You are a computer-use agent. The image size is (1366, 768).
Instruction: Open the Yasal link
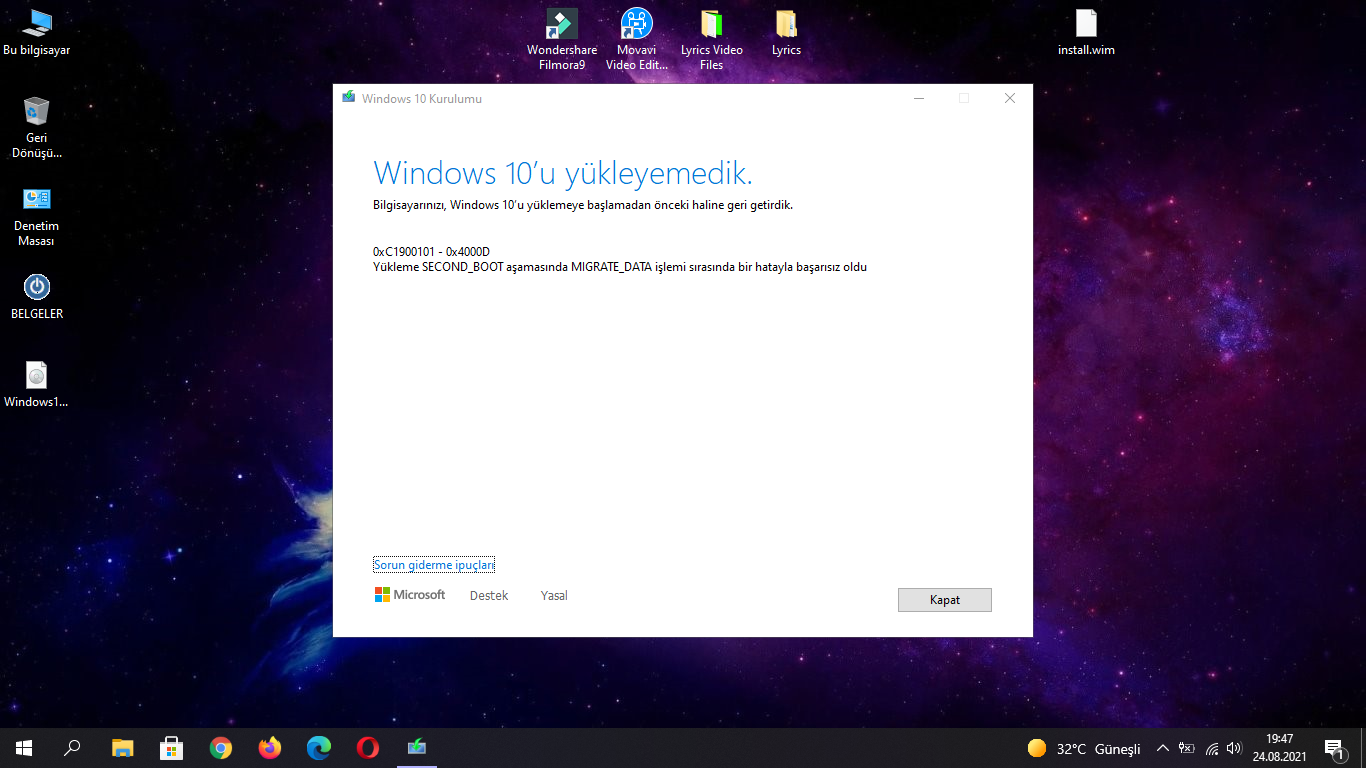[x=554, y=595]
